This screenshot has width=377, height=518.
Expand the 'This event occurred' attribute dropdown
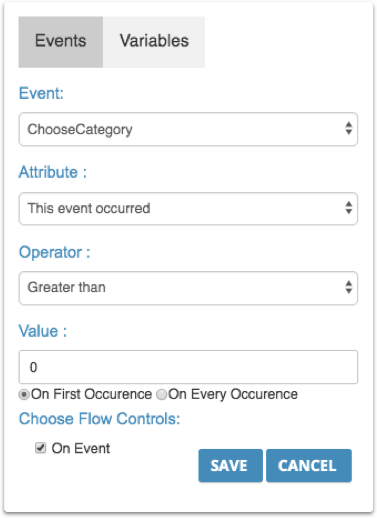pos(188,208)
